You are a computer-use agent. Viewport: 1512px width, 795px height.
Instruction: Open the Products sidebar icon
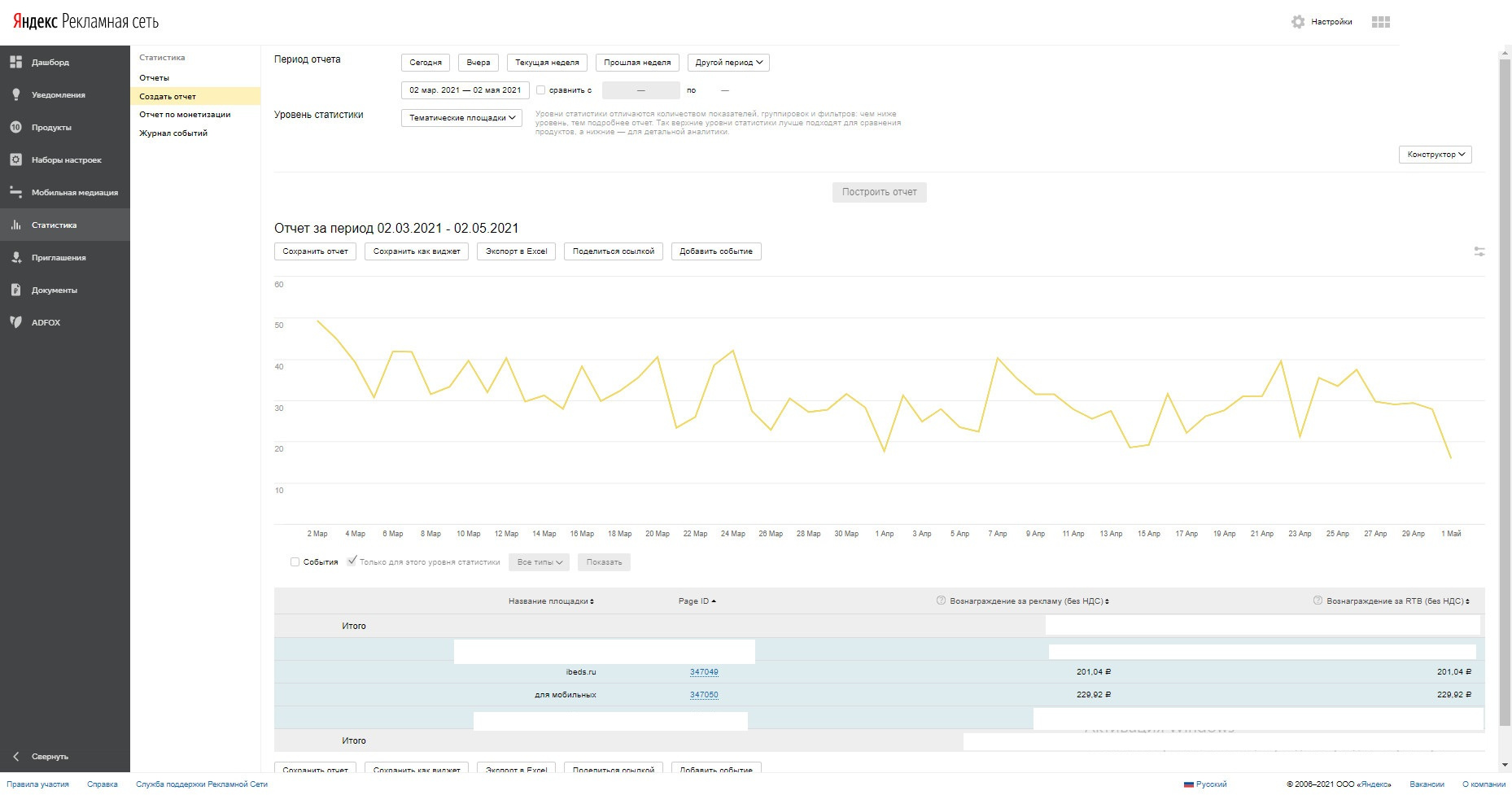(15, 127)
